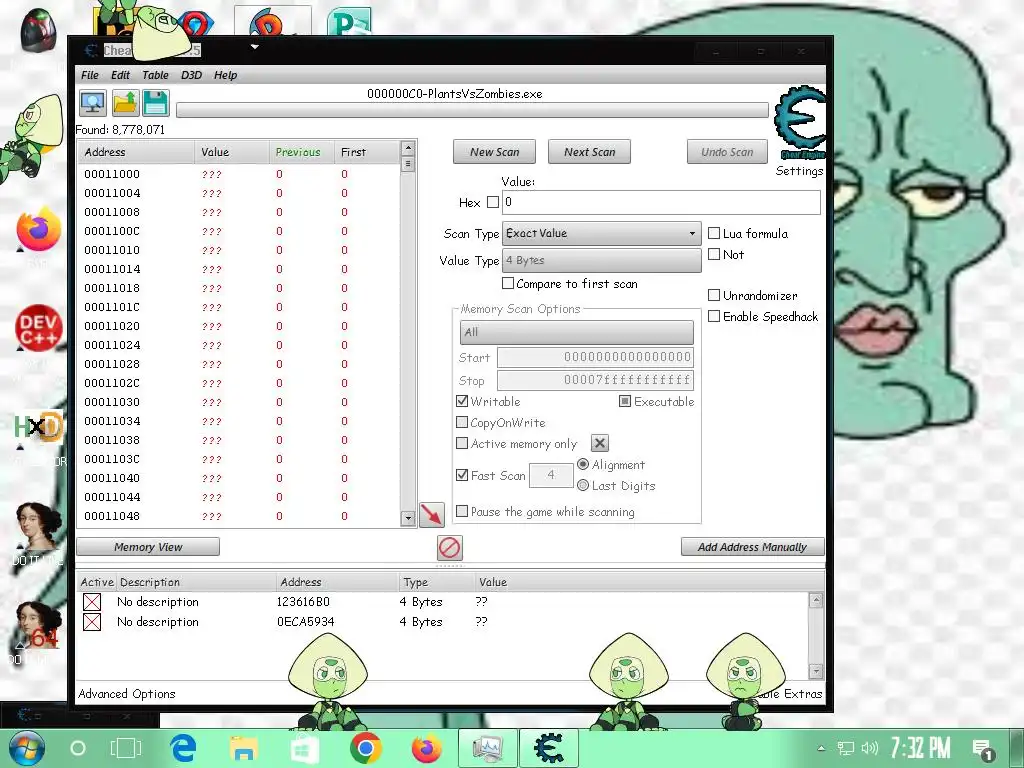Click the scan progress bar
The image size is (1024, 768).
pos(472,110)
